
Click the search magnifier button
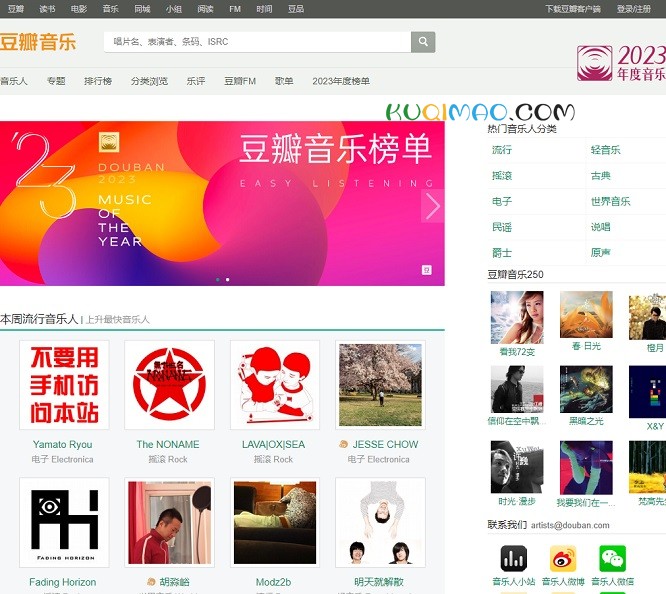point(423,42)
